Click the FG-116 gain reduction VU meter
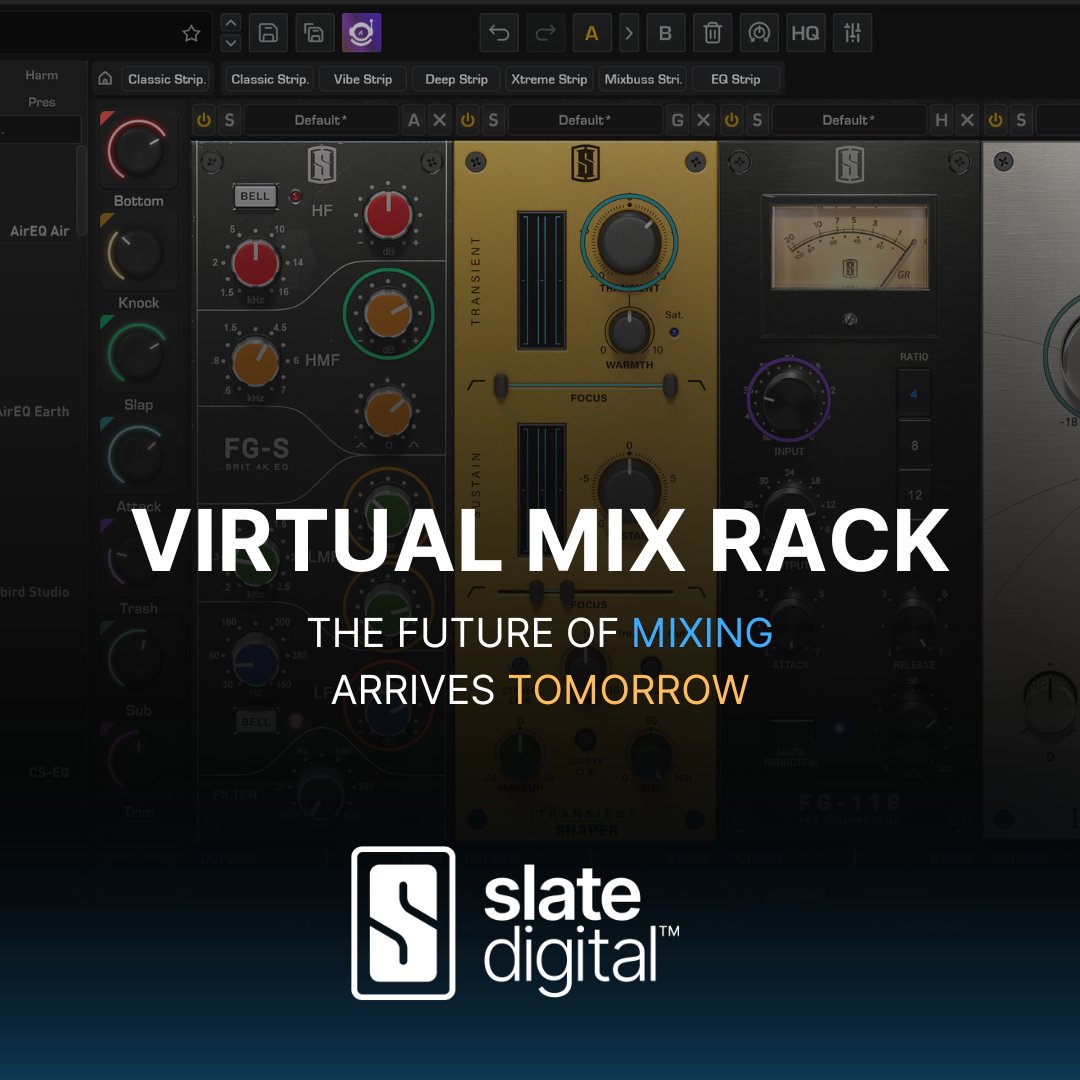The height and width of the screenshot is (1080, 1080). pyautogui.click(x=850, y=247)
